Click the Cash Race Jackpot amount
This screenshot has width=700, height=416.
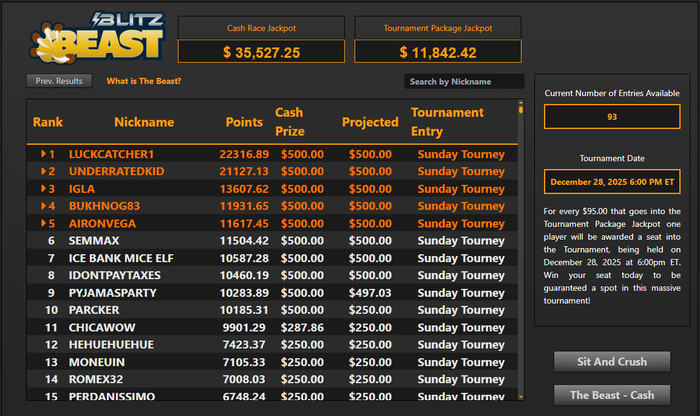pyautogui.click(x=261, y=52)
